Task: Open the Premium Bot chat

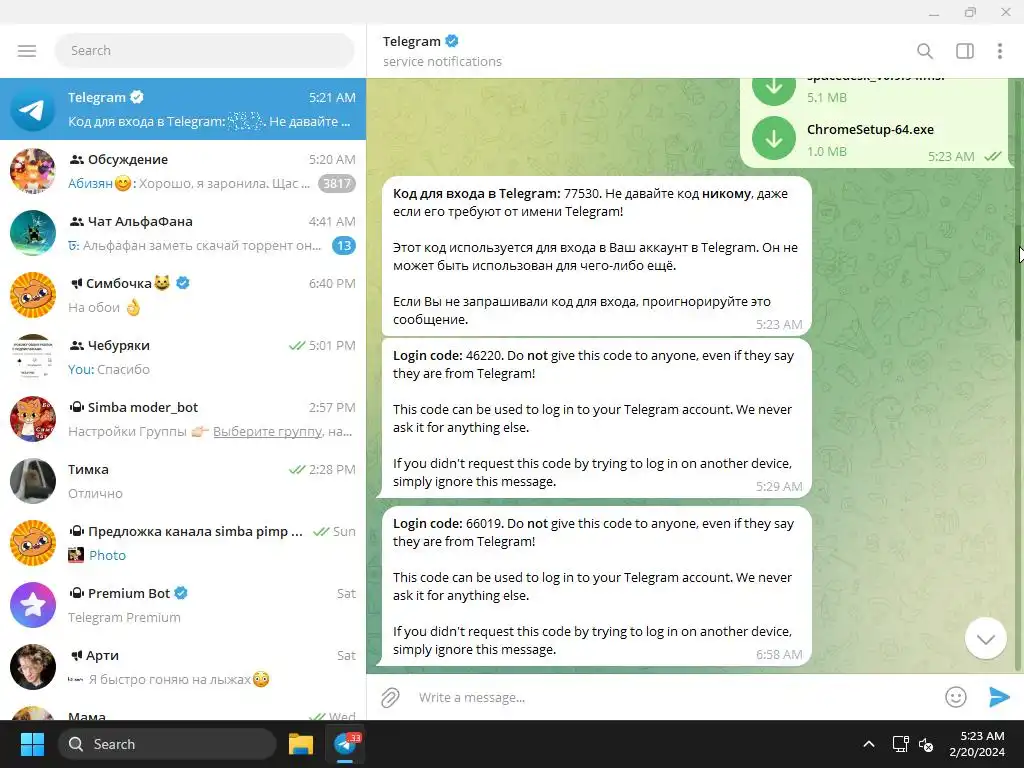Action: pyautogui.click(x=183, y=605)
